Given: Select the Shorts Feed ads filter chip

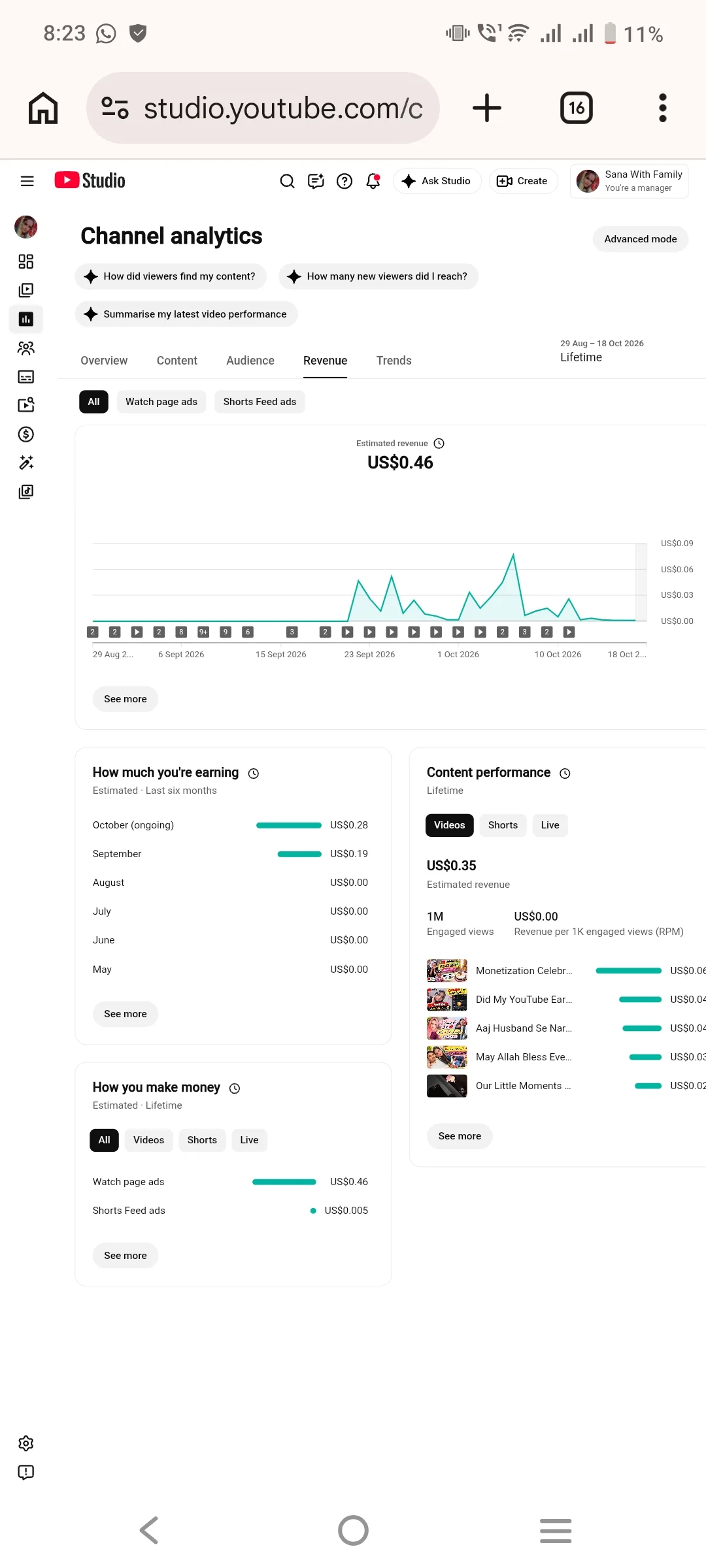Looking at the screenshot, I should tap(260, 402).
